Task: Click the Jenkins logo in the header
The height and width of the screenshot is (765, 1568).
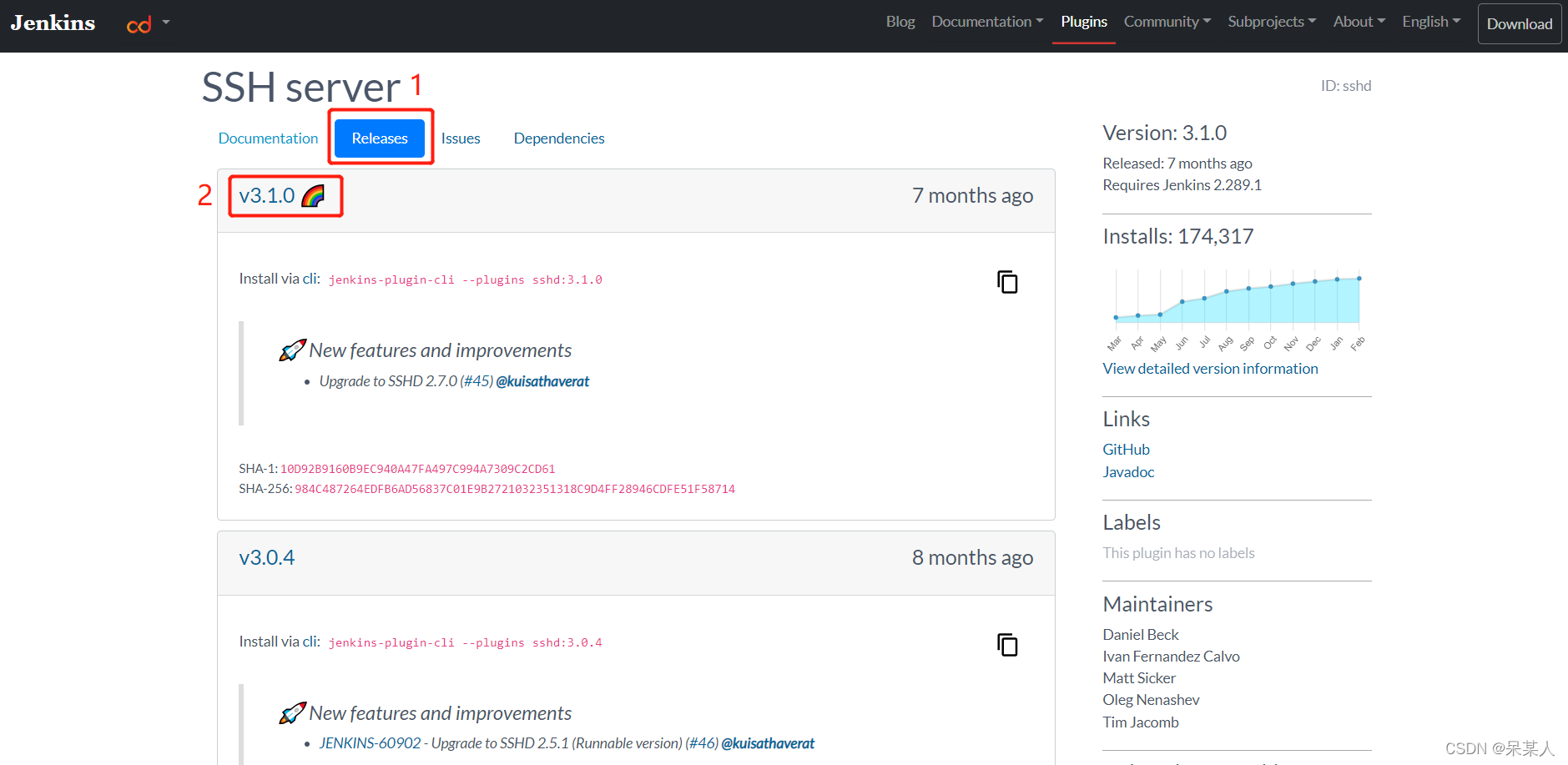Action: 53,23
